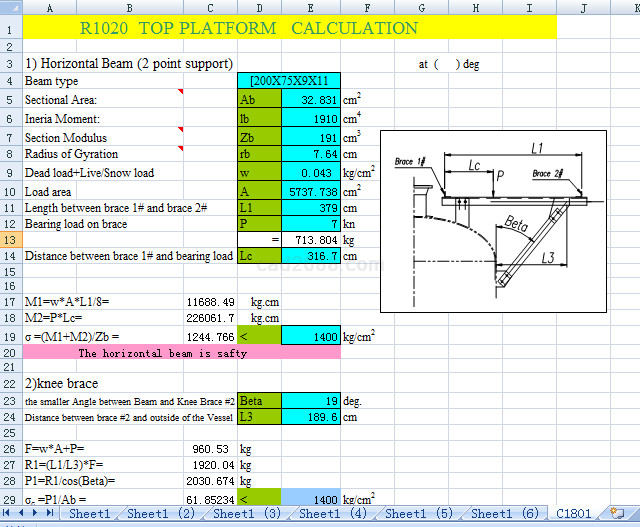Viewport: 640px width, 527px height.
Task: Switch to the C1801 sheet tab
Action: click(x=575, y=513)
